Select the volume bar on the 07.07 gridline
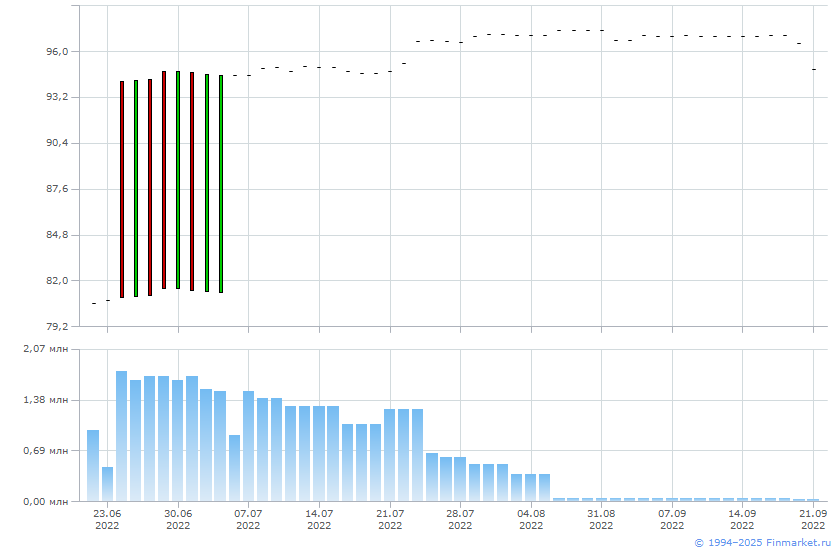 pyautogui.click(x=248, y=446)
